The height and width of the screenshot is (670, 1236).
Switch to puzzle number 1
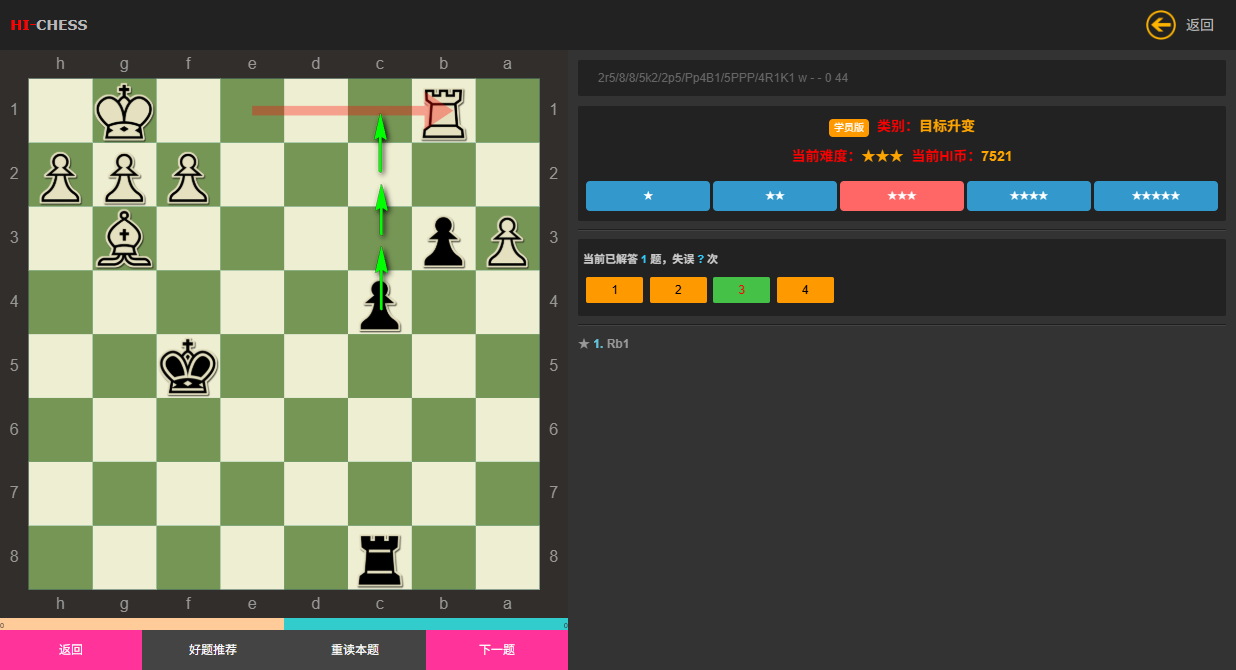click(614, 290)
